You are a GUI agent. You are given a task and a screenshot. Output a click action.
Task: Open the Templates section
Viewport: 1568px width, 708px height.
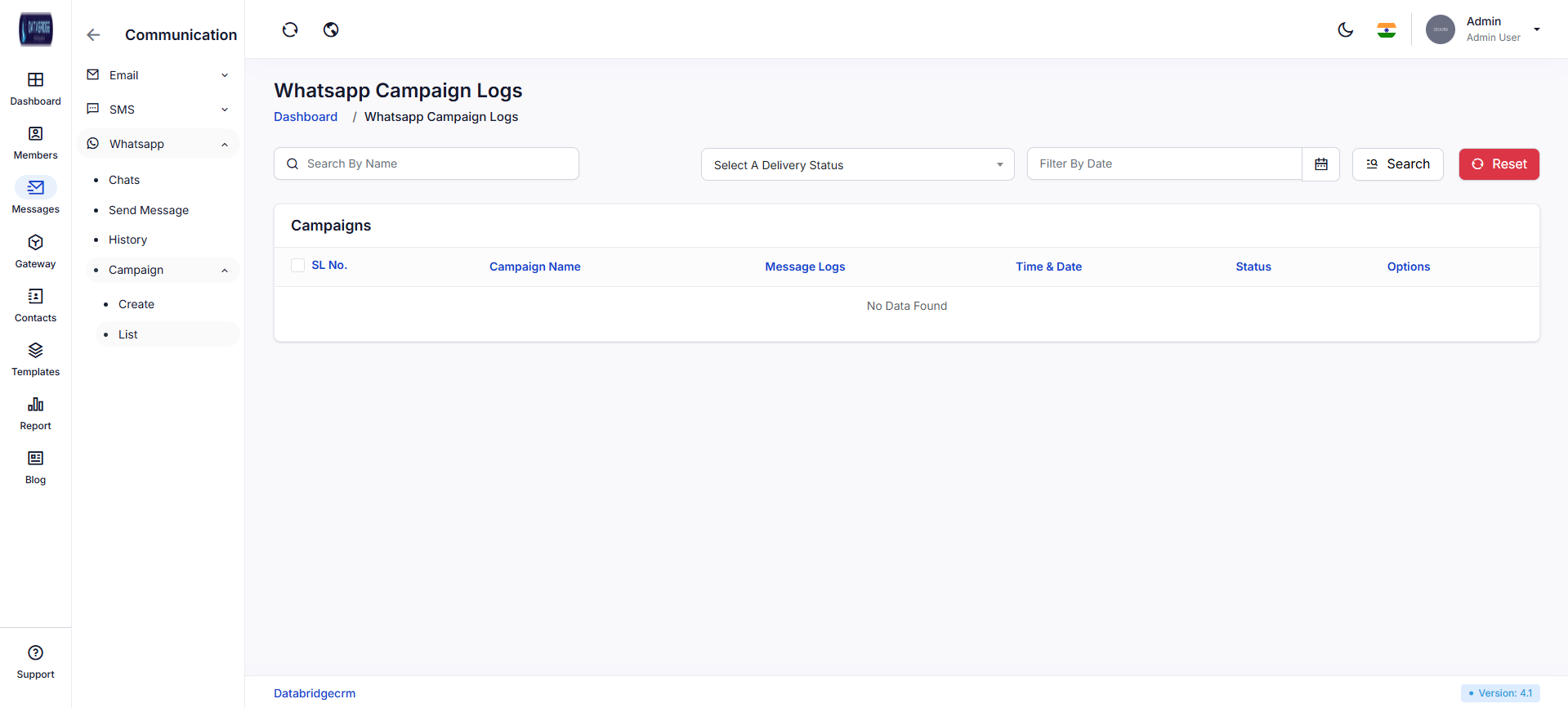pos(35,359)
